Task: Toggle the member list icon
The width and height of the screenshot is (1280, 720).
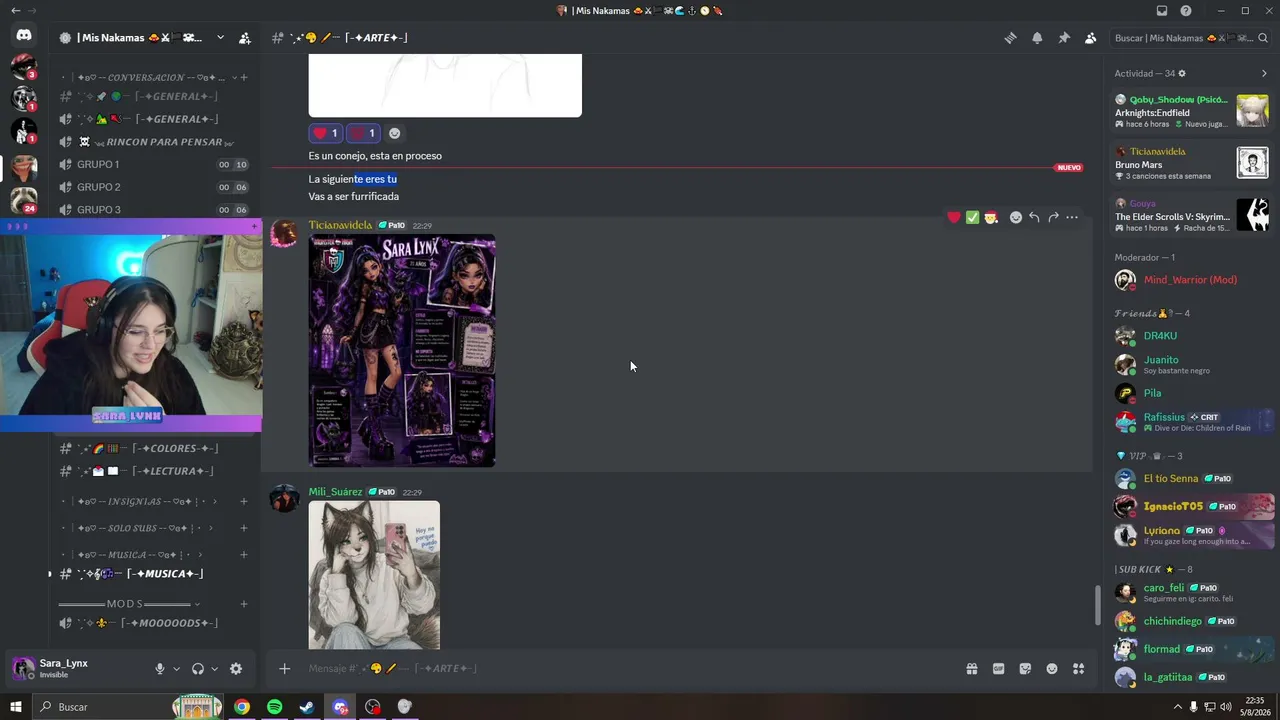Action: [1090, 38]
